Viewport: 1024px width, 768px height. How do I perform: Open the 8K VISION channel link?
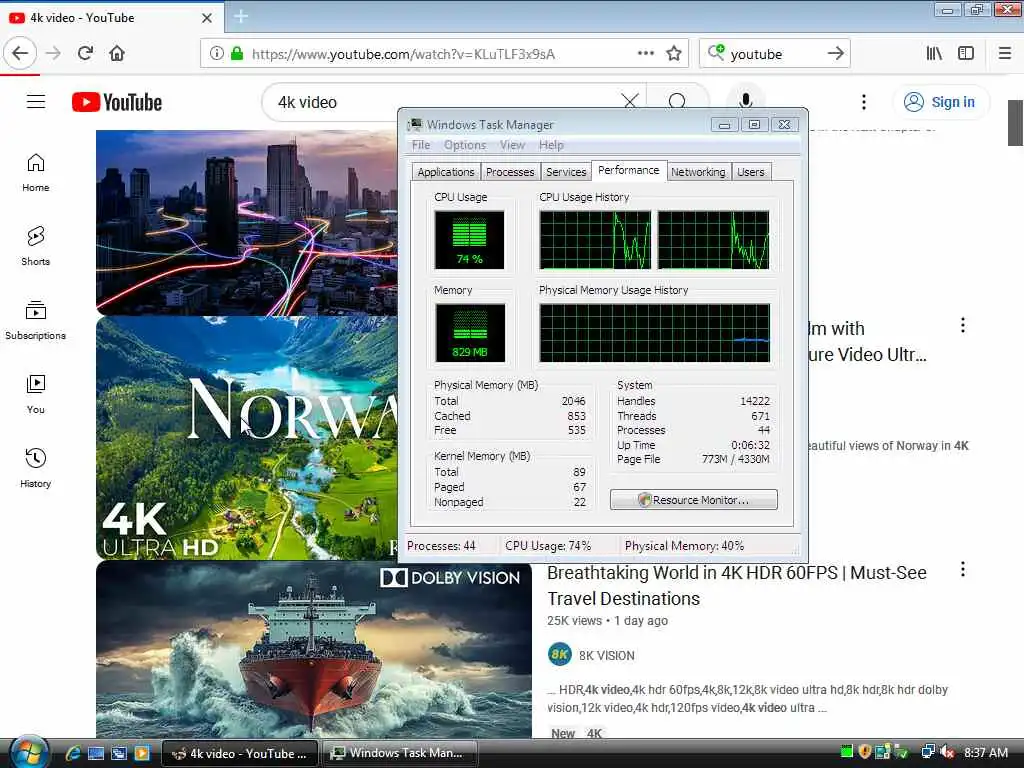(x=607, y=655)
